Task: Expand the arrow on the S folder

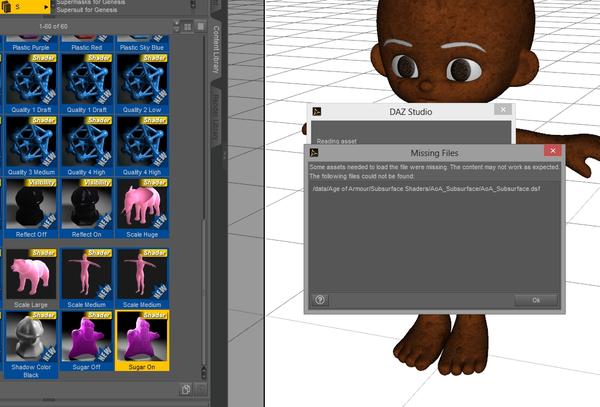Action: coord(46,7)
